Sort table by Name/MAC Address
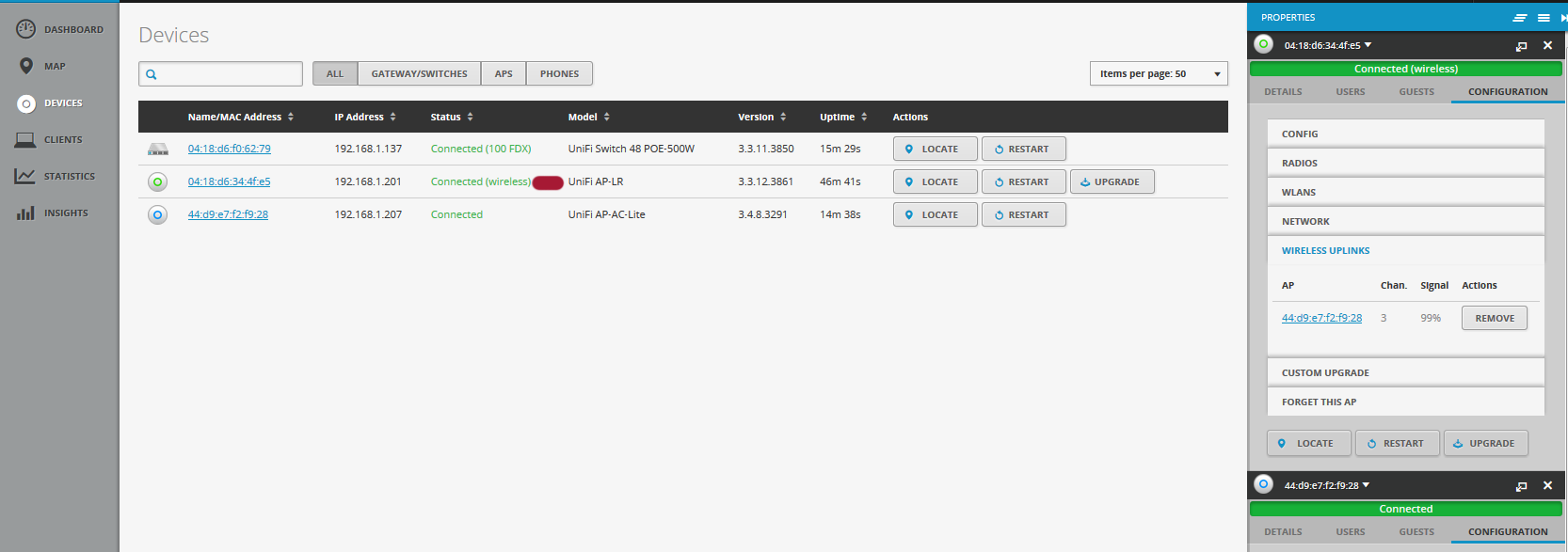This screenshot has height=552, width=1568. tap(241, 117)
